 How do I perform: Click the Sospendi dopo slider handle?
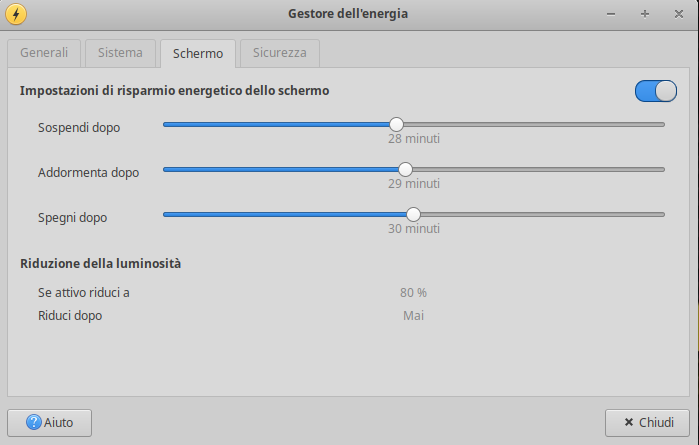pos(396,124)
